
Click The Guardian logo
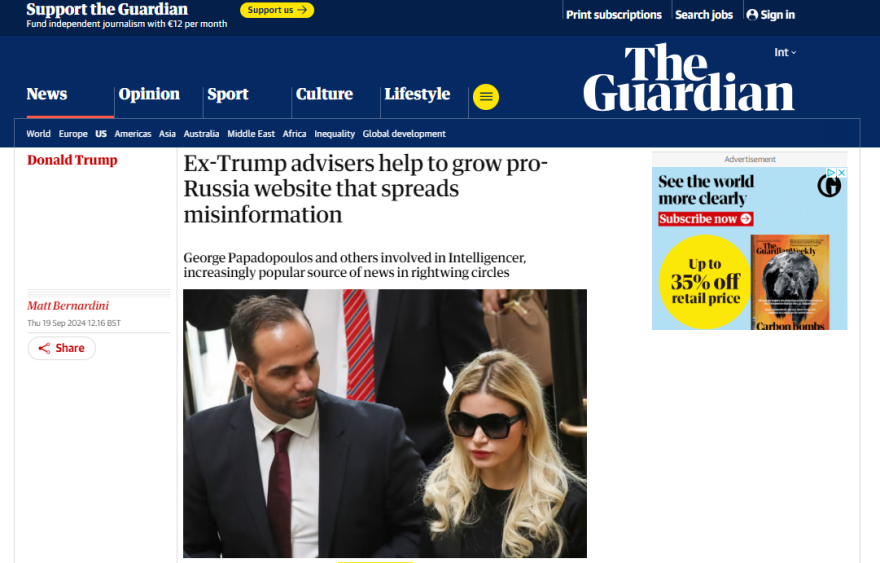(x=689, y=77)
